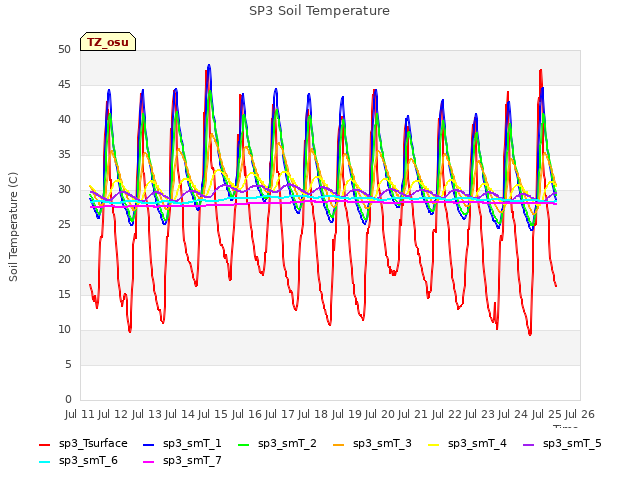Toggle sp3_Tsurface legend entry
This screenshot has width=640, height=480.
[x=83, y=444]
